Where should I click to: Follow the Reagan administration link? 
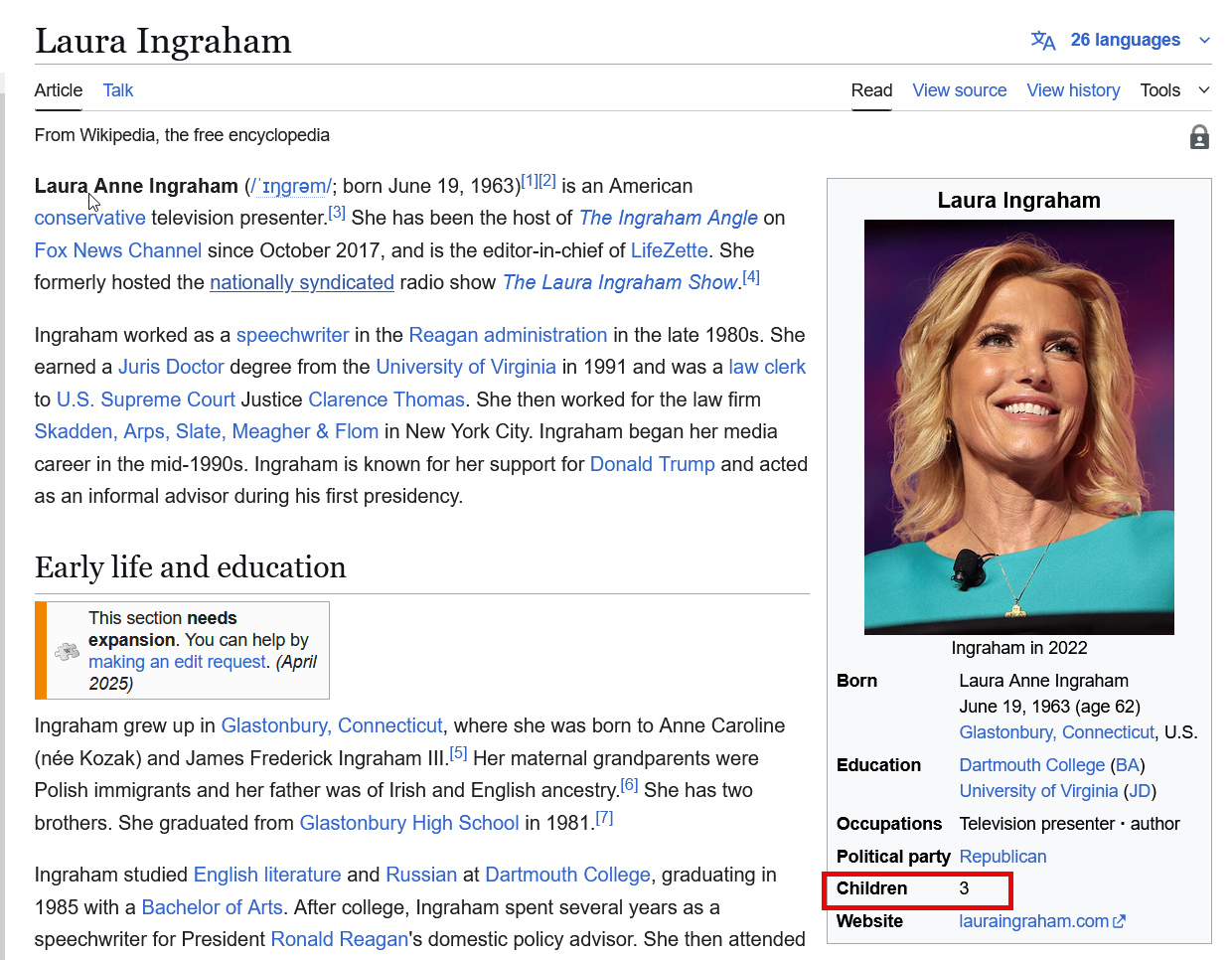tap(508, 335)
